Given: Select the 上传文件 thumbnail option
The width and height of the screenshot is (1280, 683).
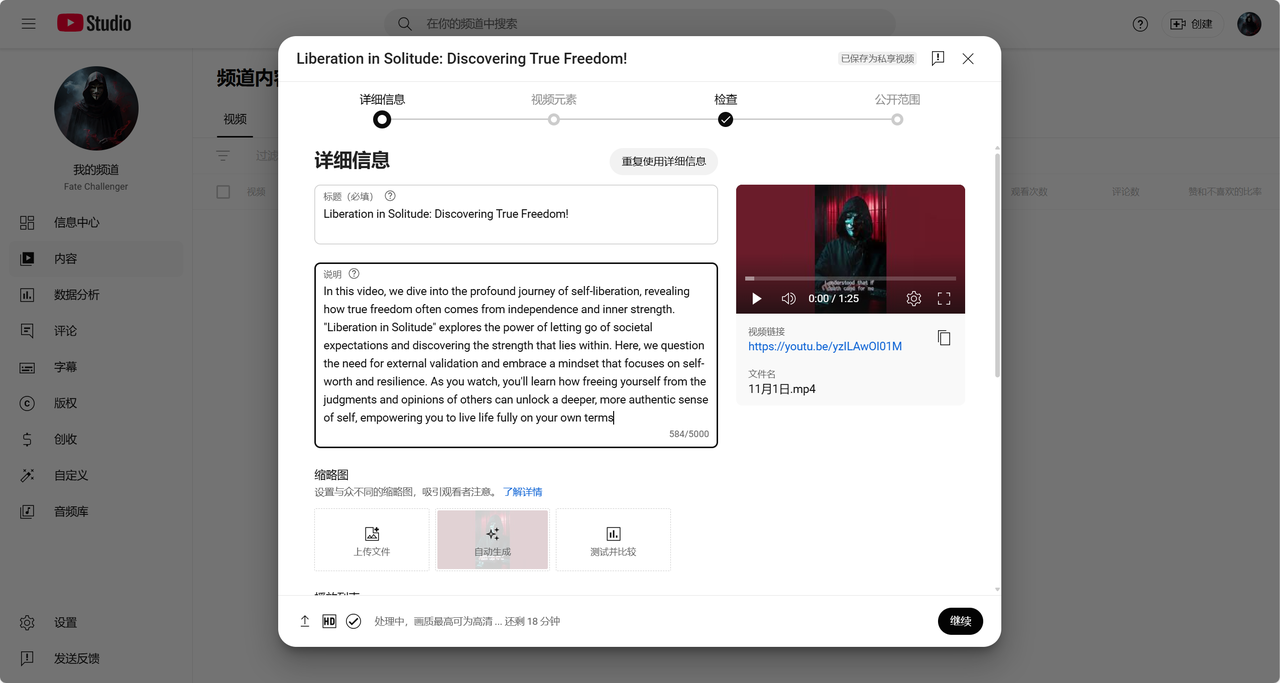Looking at the screenshot, I should [372, 540].
